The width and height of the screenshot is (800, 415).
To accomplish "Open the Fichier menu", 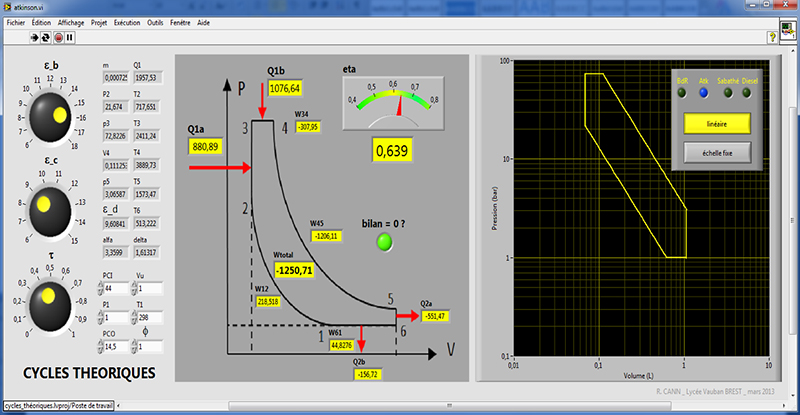I will 16,20.
